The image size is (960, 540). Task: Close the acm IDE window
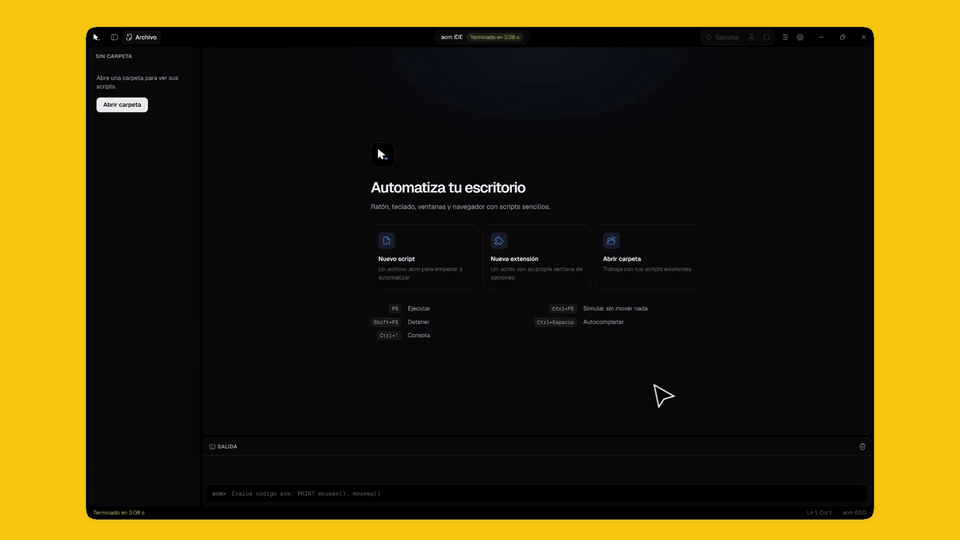[864, 37]
